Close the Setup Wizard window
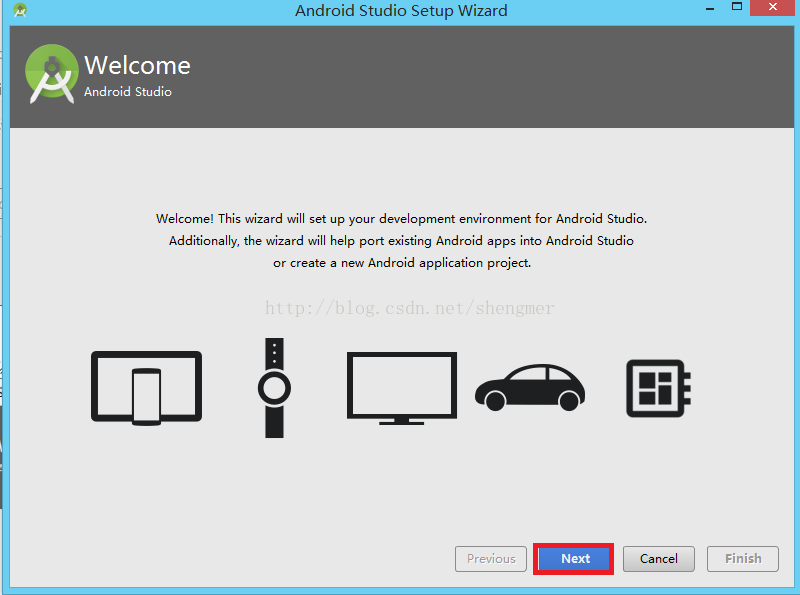The width and height of the screenshot is (800, 595). tap(773, 7)
